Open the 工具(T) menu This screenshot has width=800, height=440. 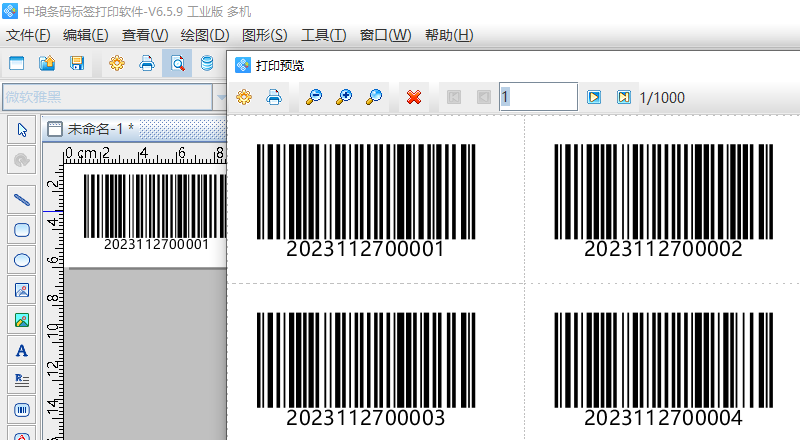pos(323,35)
